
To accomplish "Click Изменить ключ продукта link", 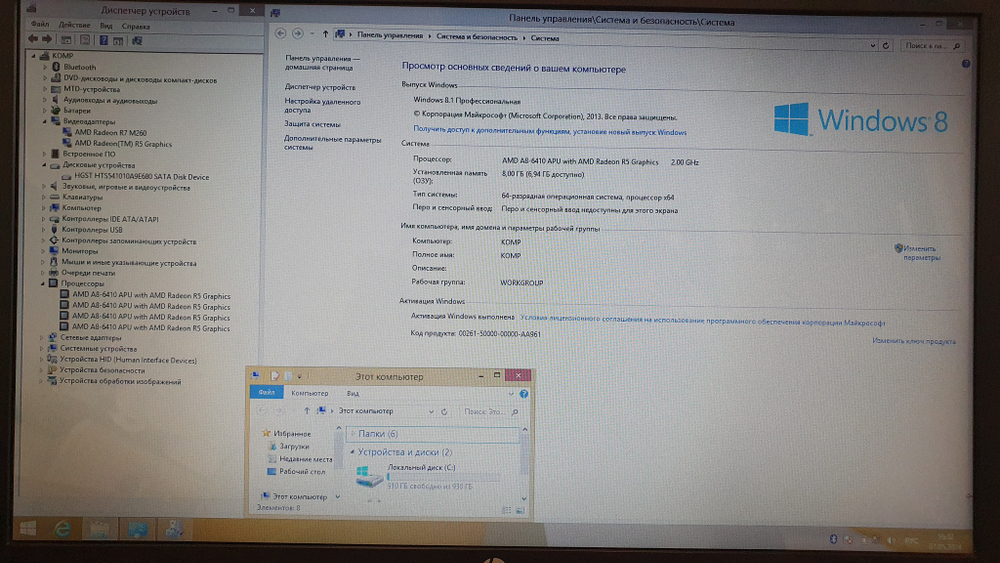I will pyautogui.click(x=914, y=341).
